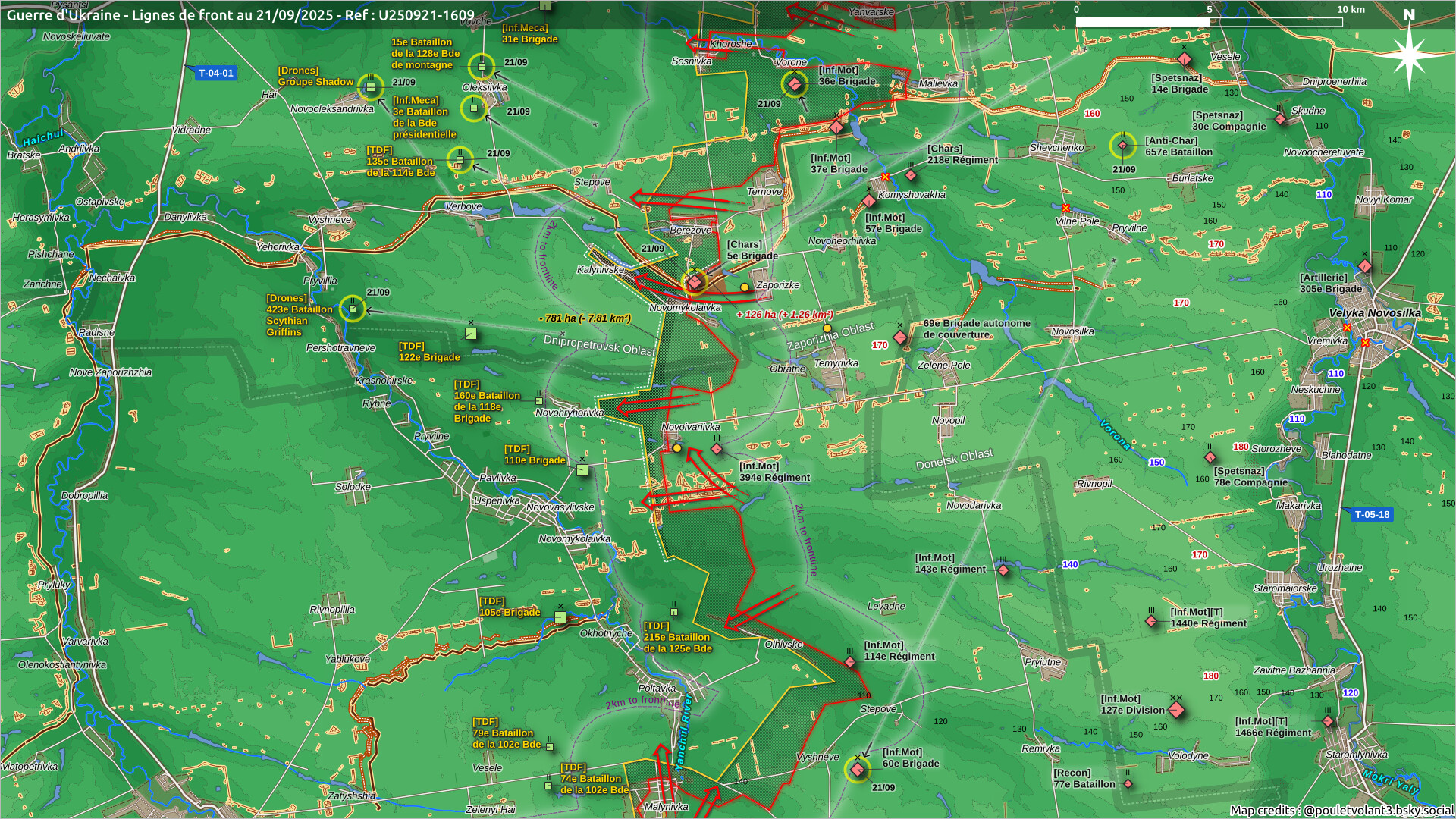Click the Groupe Shadow drones unit icon
This screenshot has width=1456, height=819.
pyautogui.click(x=370, y=88)
